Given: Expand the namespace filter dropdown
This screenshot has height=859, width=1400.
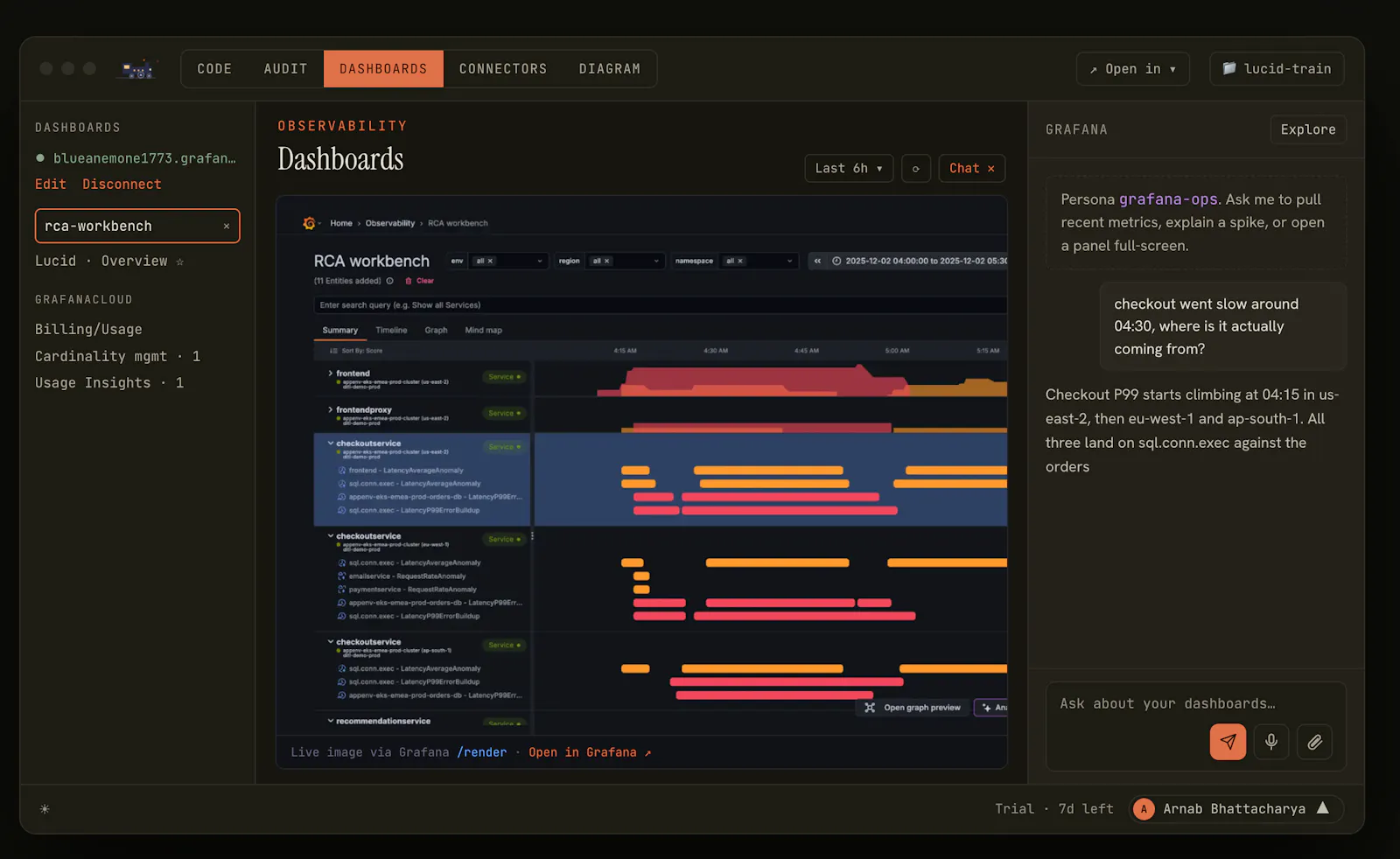Looking at the screenshot, I should coord(789,261).
